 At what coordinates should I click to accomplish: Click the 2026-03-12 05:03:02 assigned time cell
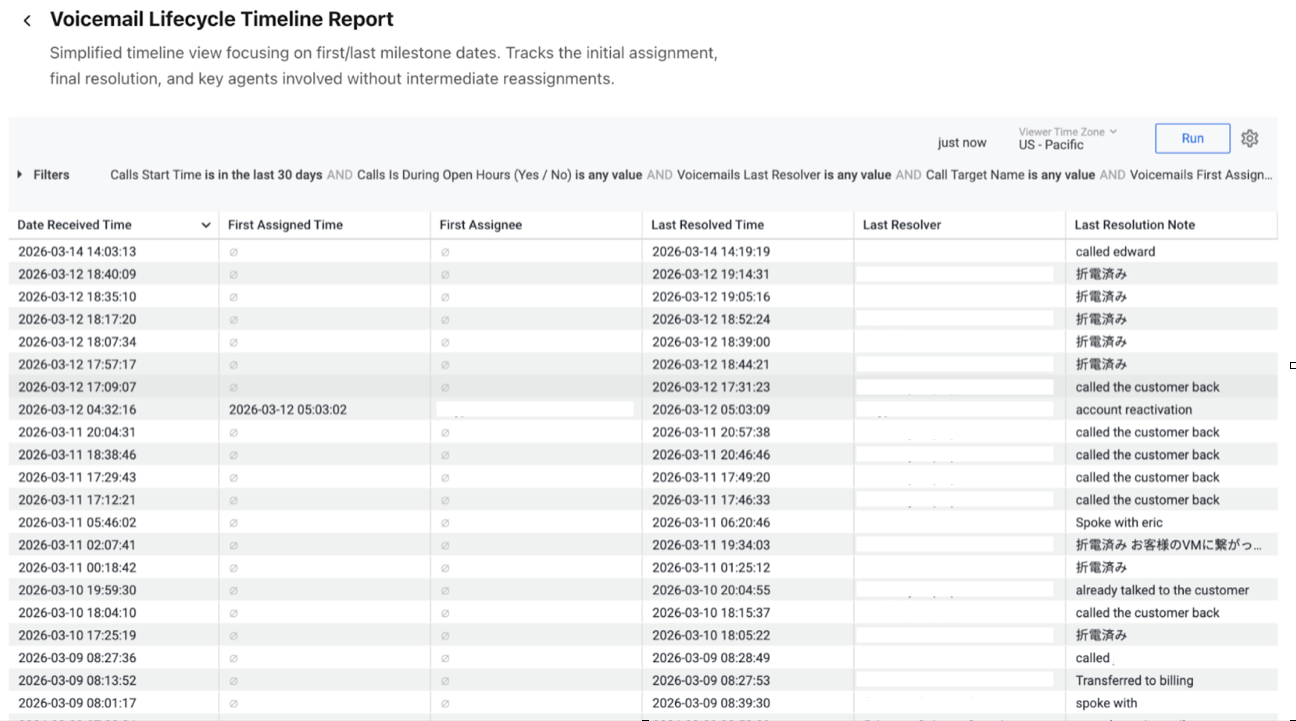click(x=289, y=408)
